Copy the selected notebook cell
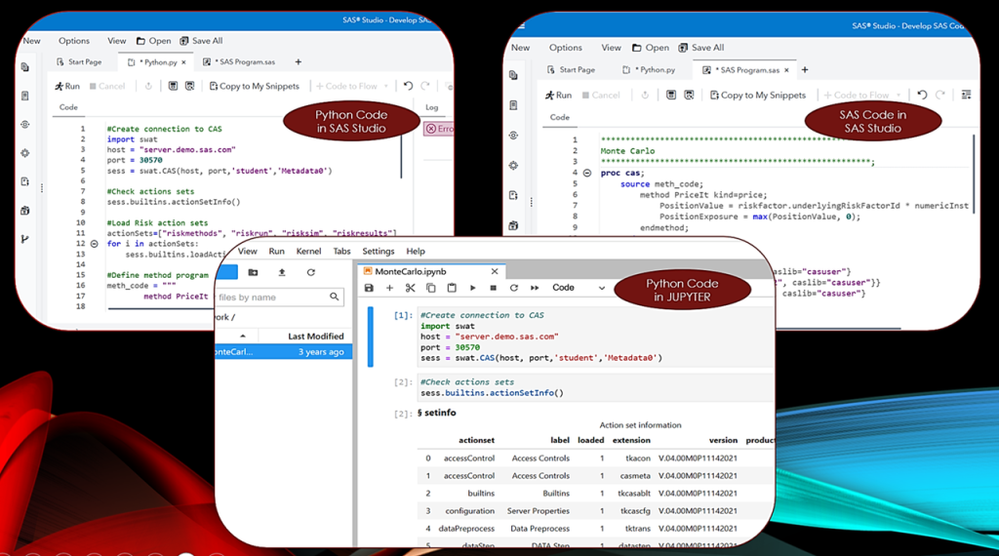 pyautogui.click(x=431, y=288)
